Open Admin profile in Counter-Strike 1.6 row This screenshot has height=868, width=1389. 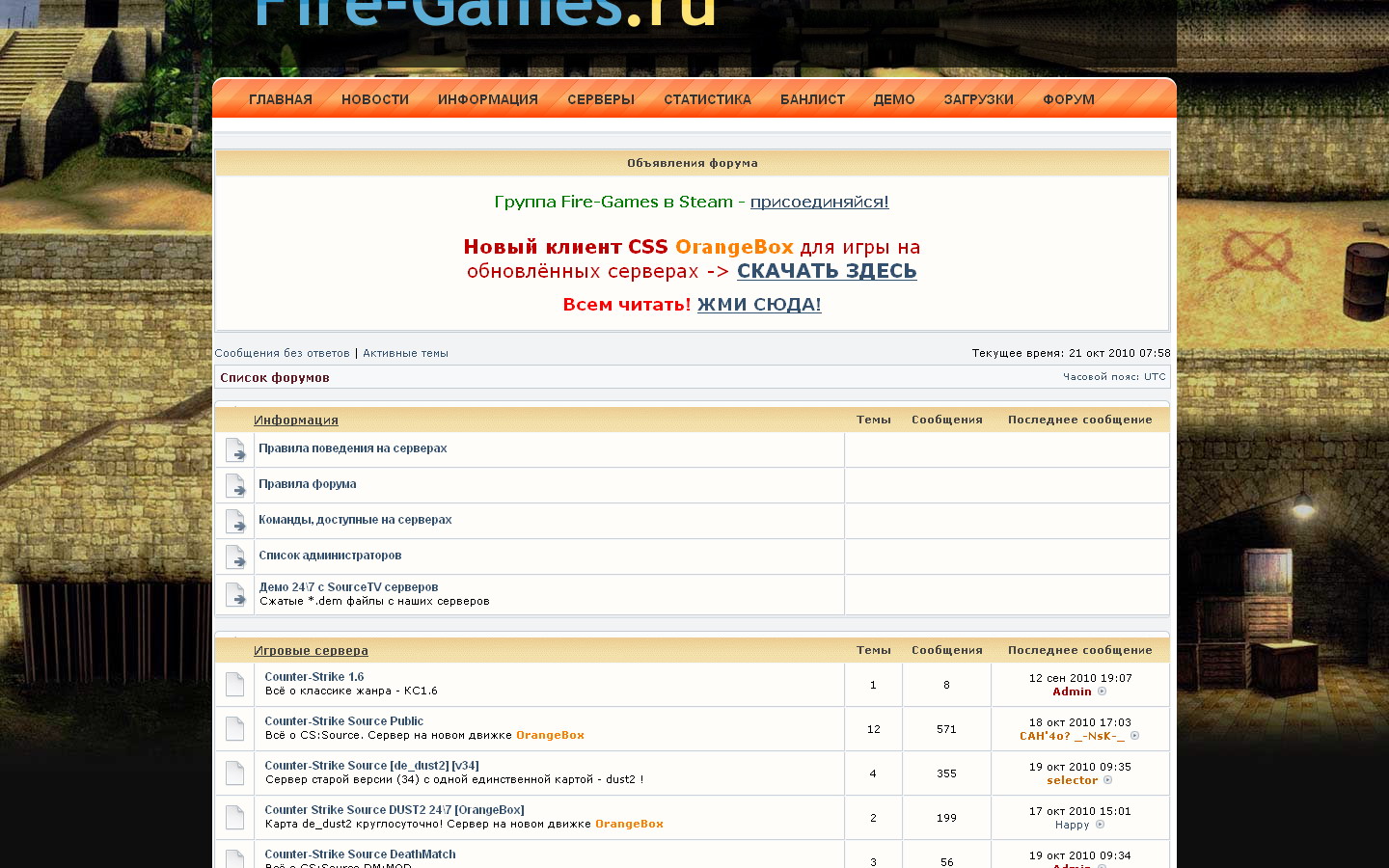pyautogui.click(x=1072, y=692)
